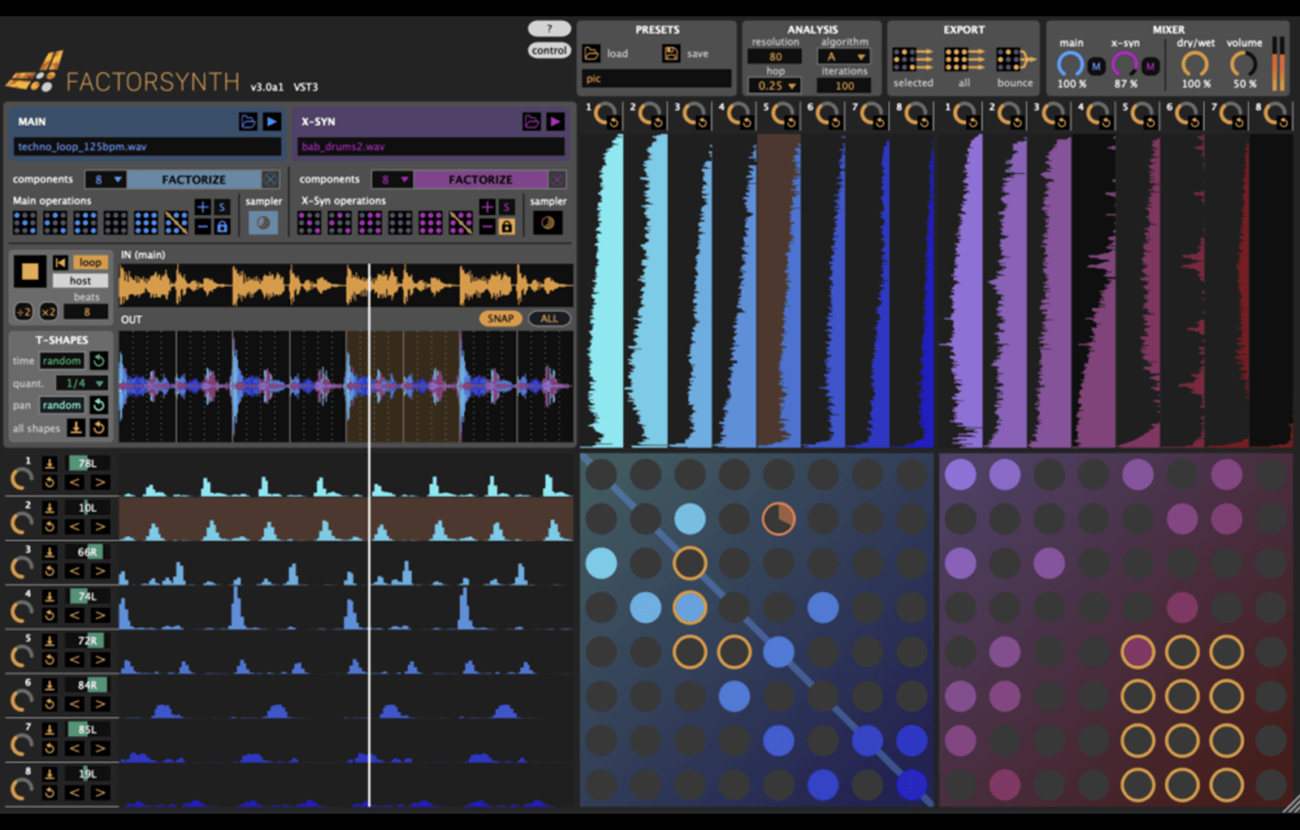Click the purple FACTORIZE button
The height and width of the screenshot is (830, 1300).
tap(480, 180)
